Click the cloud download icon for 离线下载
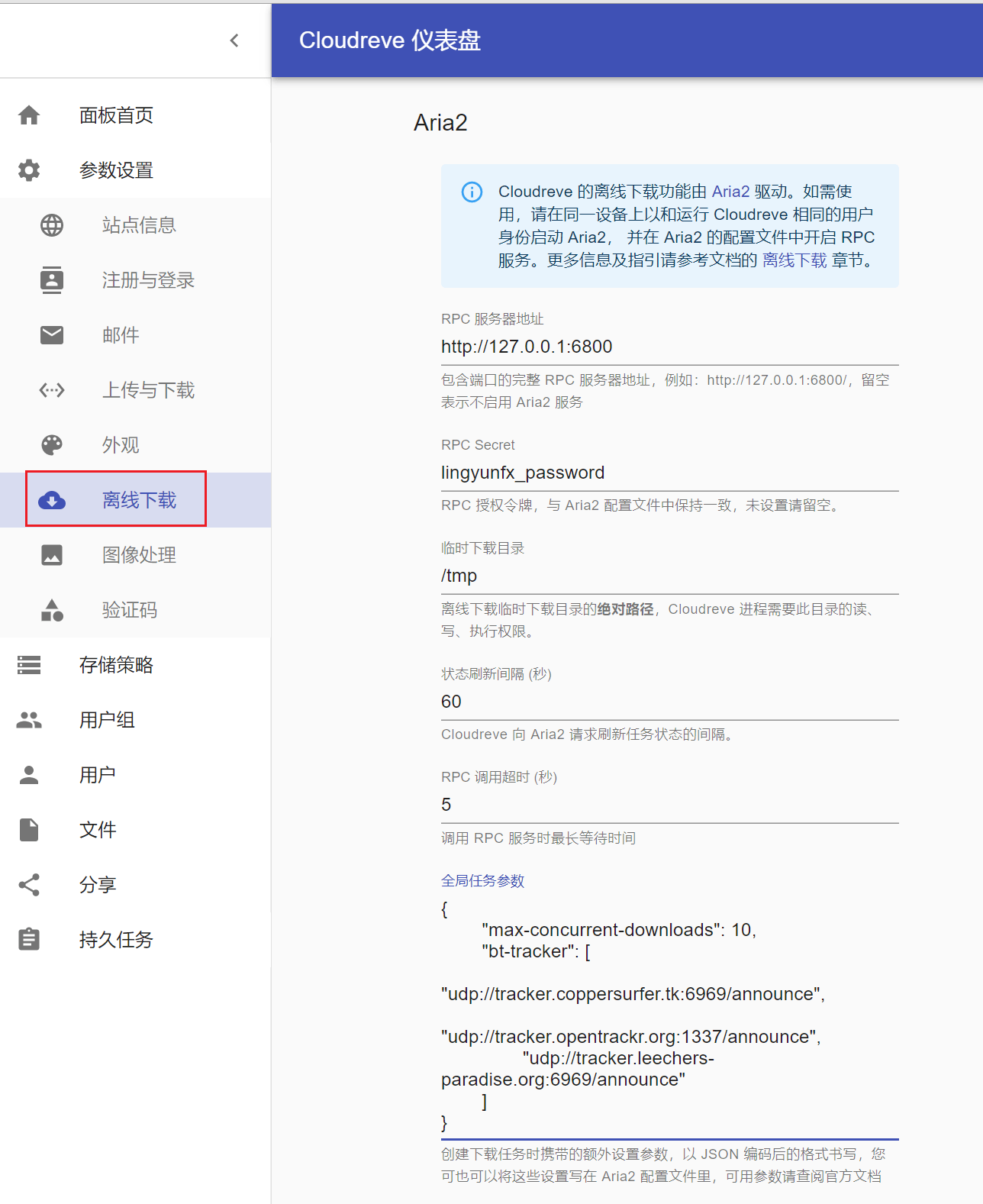The image size is (983, 1204). (52, 501)
